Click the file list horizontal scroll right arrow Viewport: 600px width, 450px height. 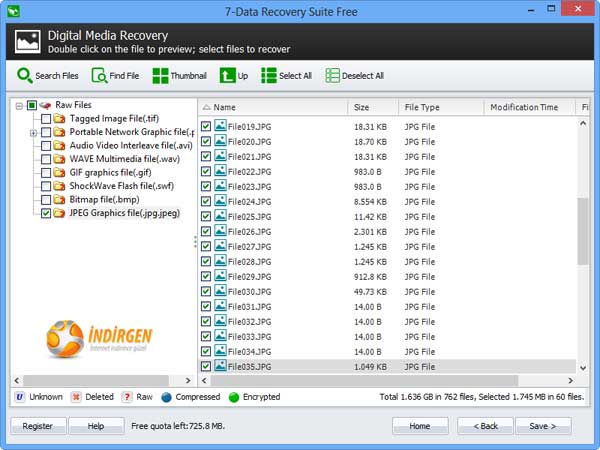tap(571, 380)
